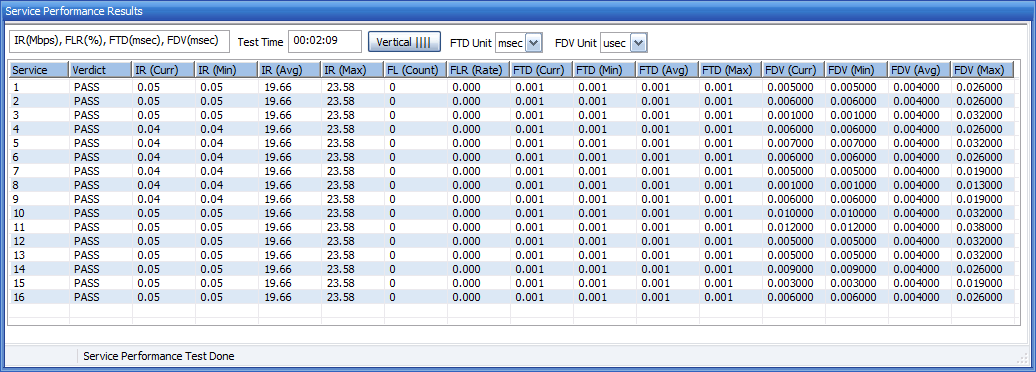The width and height of the screenshot is (1036, 372).
Task: Select service row 7 number cell
Action: [38, 171]
